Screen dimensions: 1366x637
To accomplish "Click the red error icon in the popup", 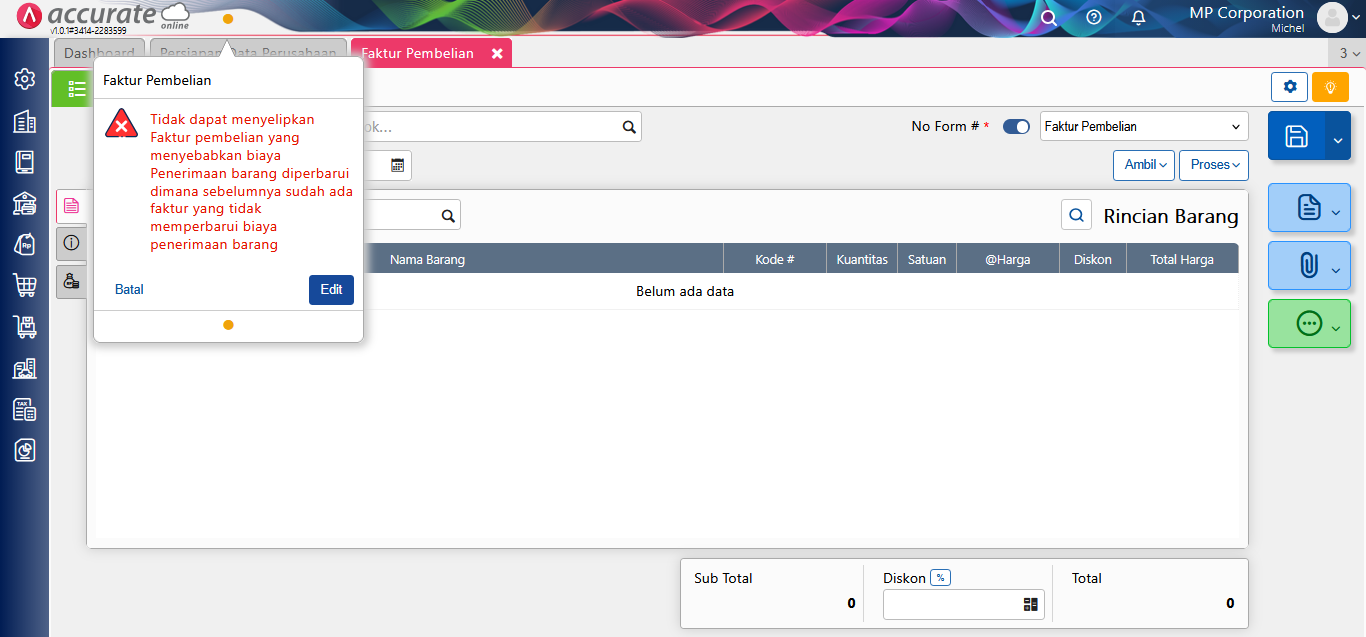I will [122, 124].
